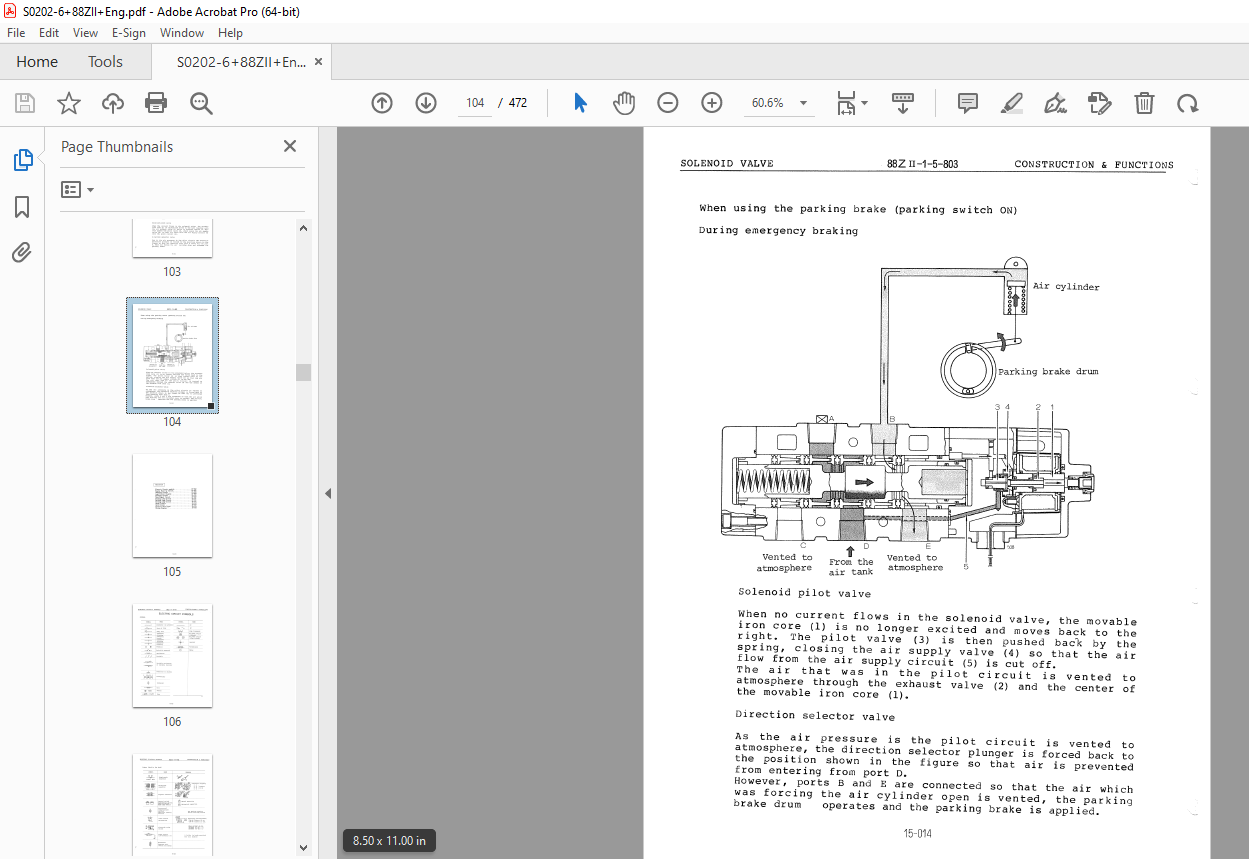Click the 'Parking brake drum' diagram label
1249x859 pixels.
pos(1048,372)
